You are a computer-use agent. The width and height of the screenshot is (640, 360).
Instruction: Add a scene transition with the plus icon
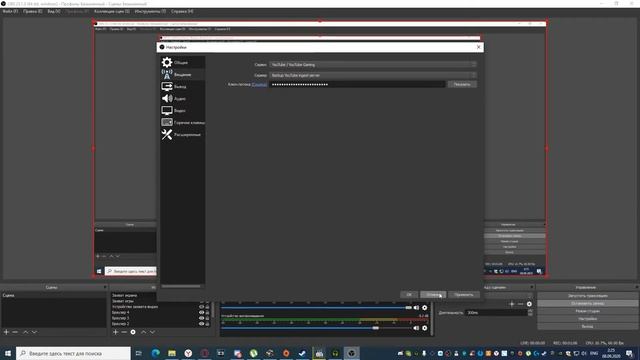coord(511,304)
